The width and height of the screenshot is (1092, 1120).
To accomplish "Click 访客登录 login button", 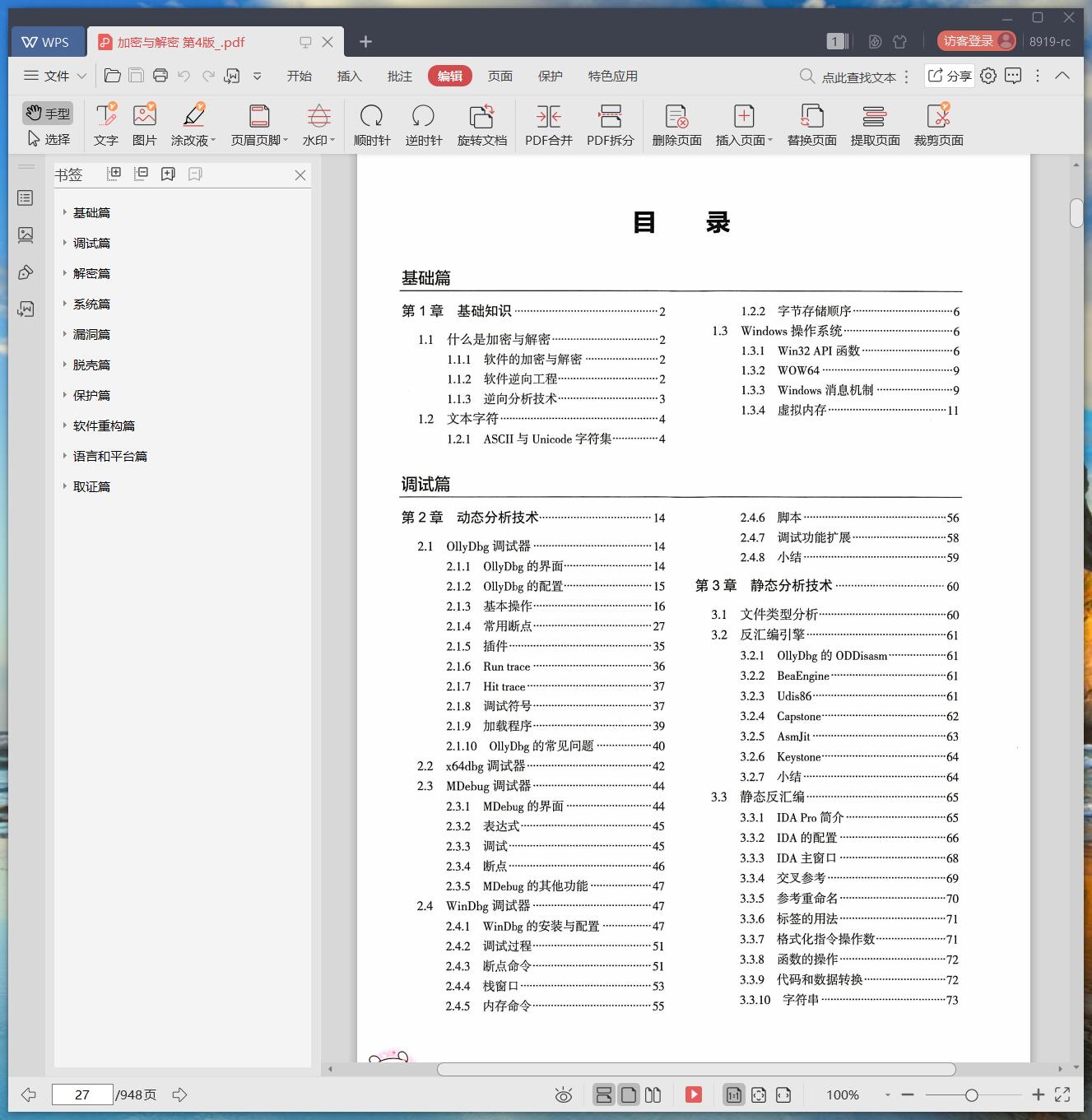I will click(x=976, y=41).
